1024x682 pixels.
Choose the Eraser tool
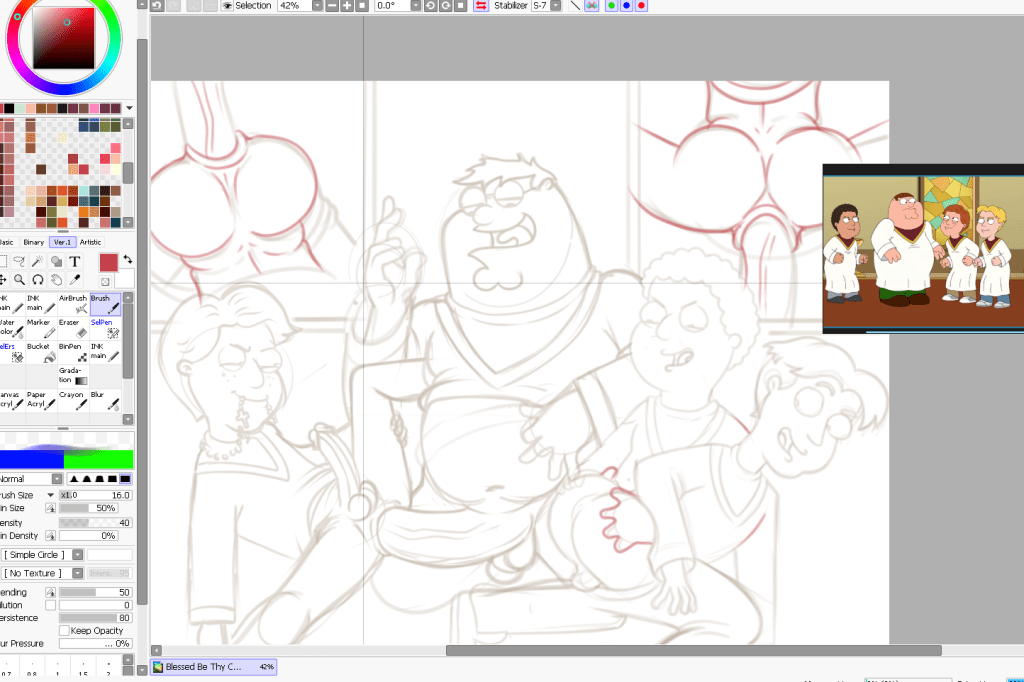[73, 329]
